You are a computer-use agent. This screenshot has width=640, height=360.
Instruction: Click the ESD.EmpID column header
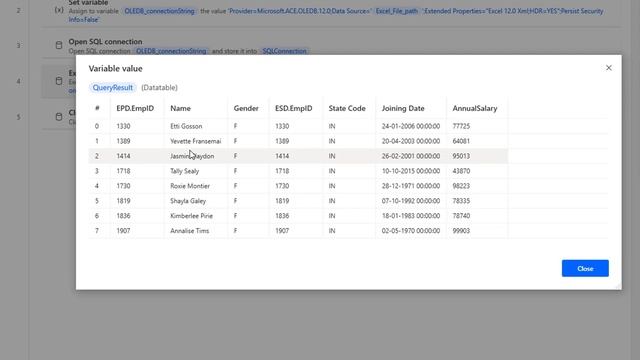click(x=293, y=108)
